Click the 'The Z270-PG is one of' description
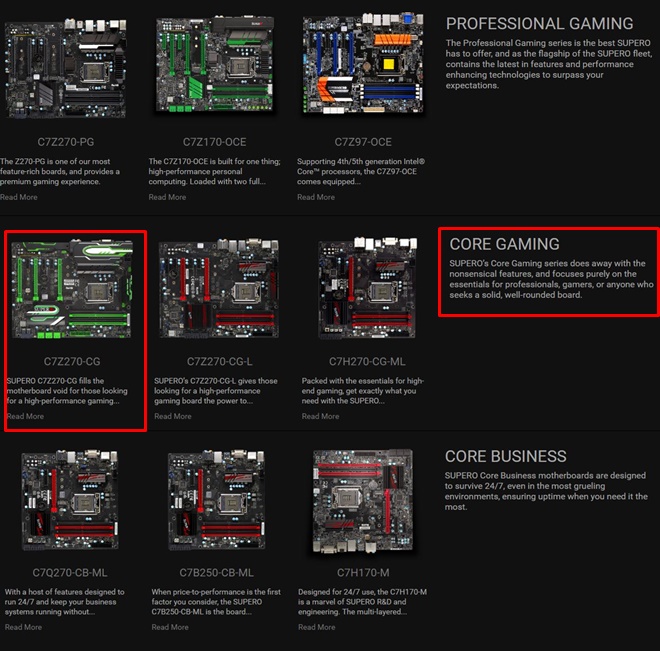Screen dimensions: 660x651 (60, 171)
